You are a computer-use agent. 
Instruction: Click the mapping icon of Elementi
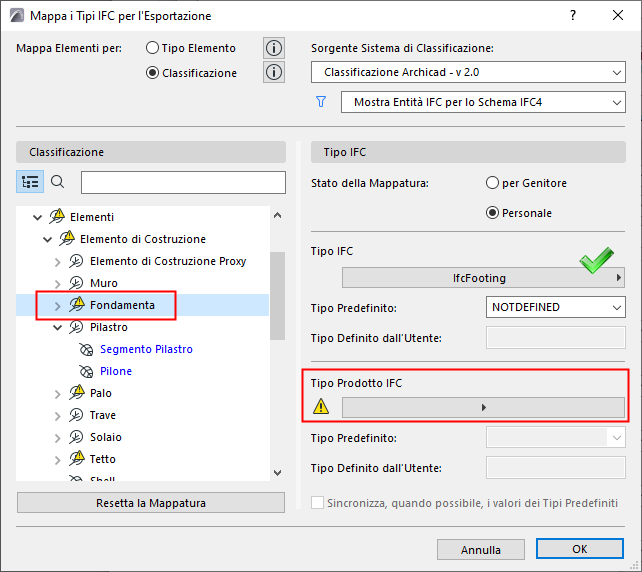[57, 216]
